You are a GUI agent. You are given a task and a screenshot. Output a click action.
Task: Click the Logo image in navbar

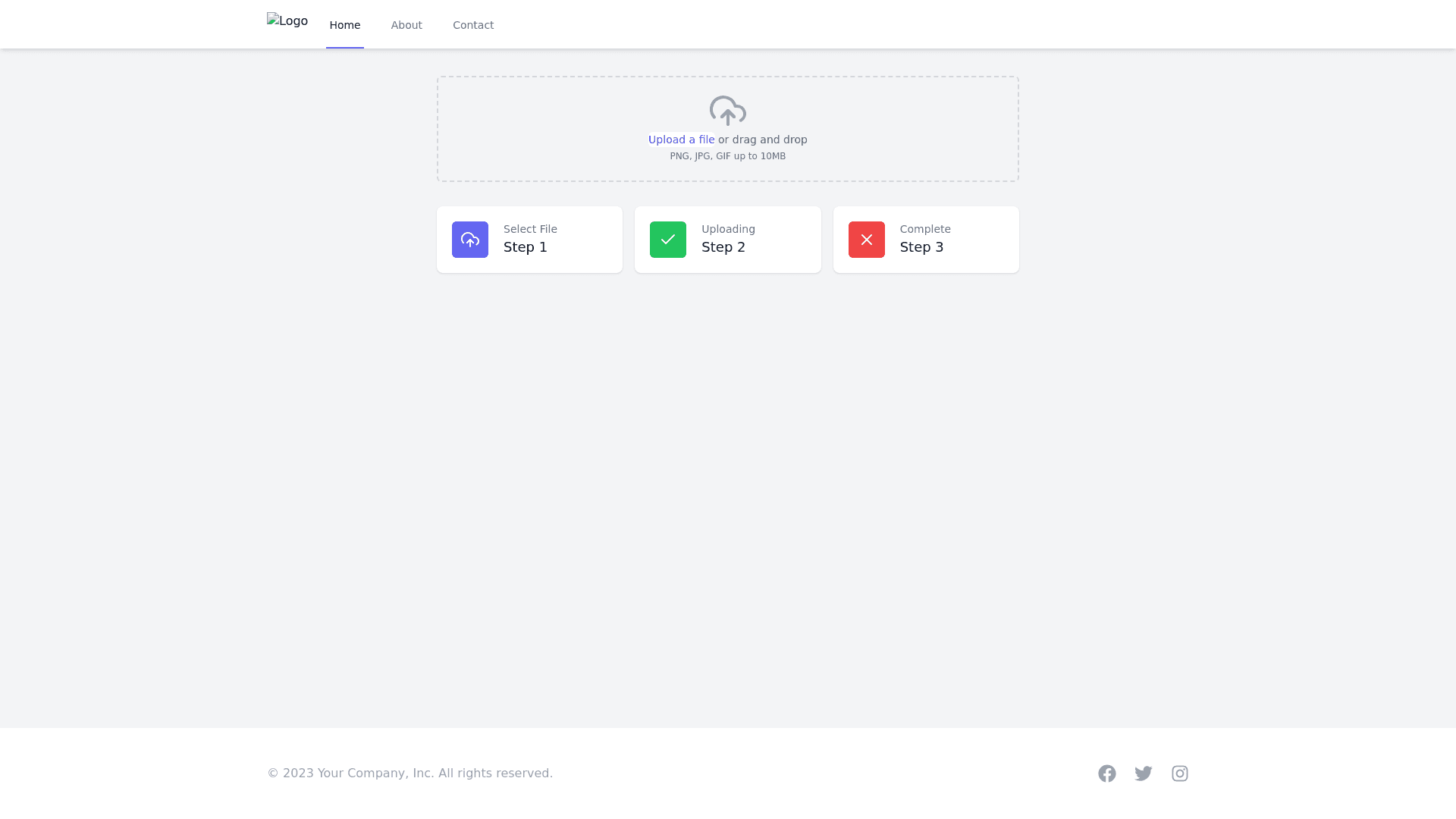287,21
